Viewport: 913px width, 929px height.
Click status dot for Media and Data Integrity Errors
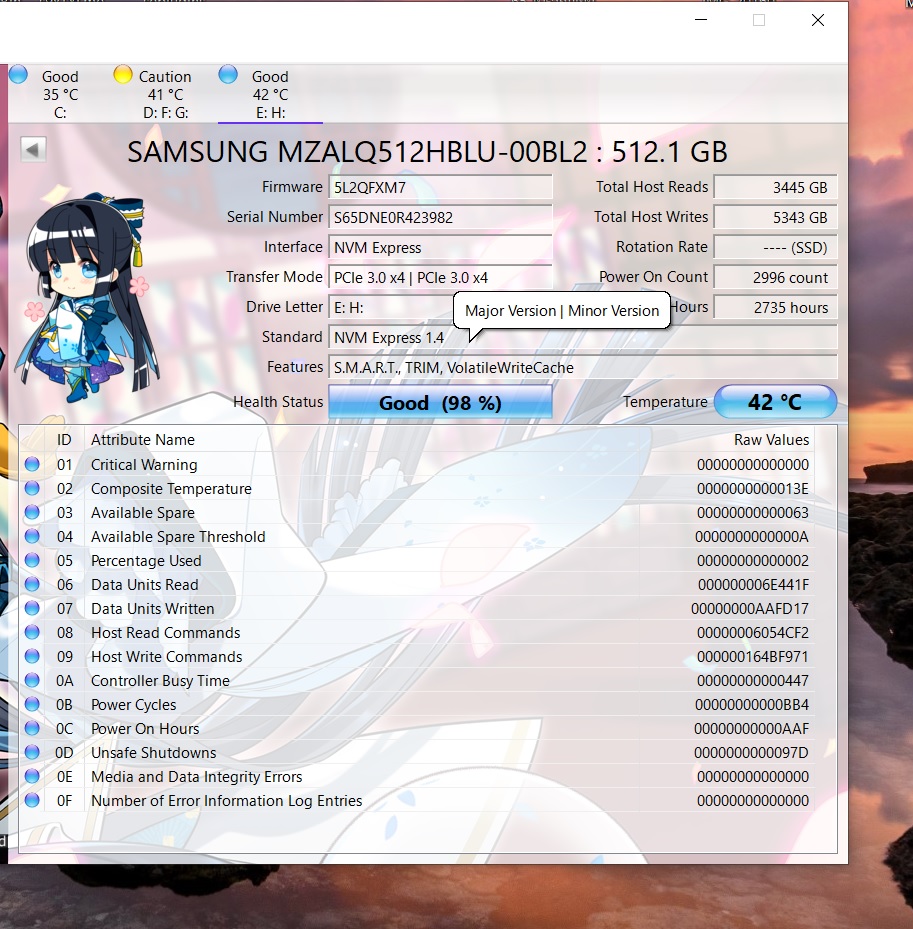33,776
